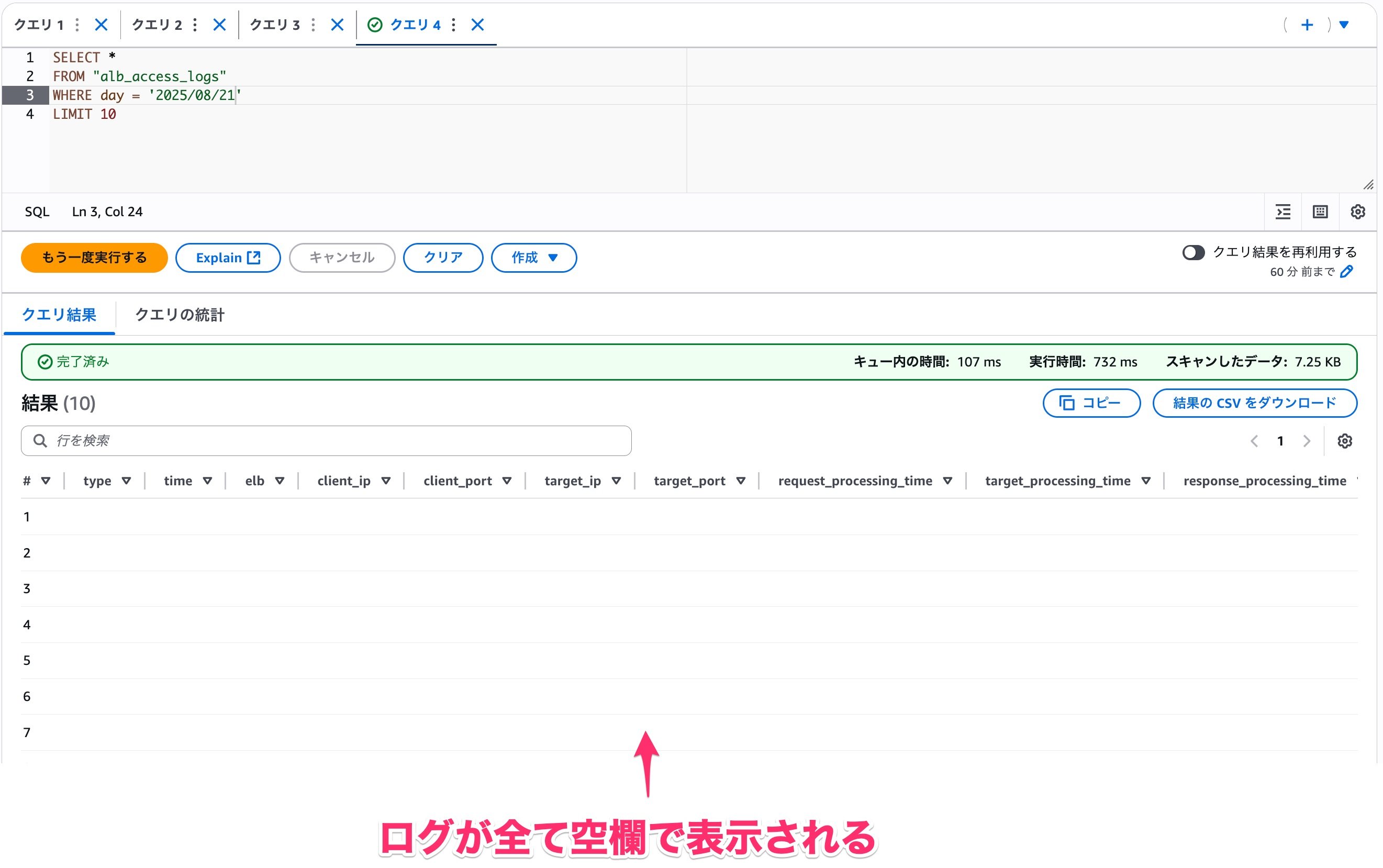This screenshot has width=1383, height=868.
Task: Format the SQL query with indent icon
Action: click(x=1283, y=212)
